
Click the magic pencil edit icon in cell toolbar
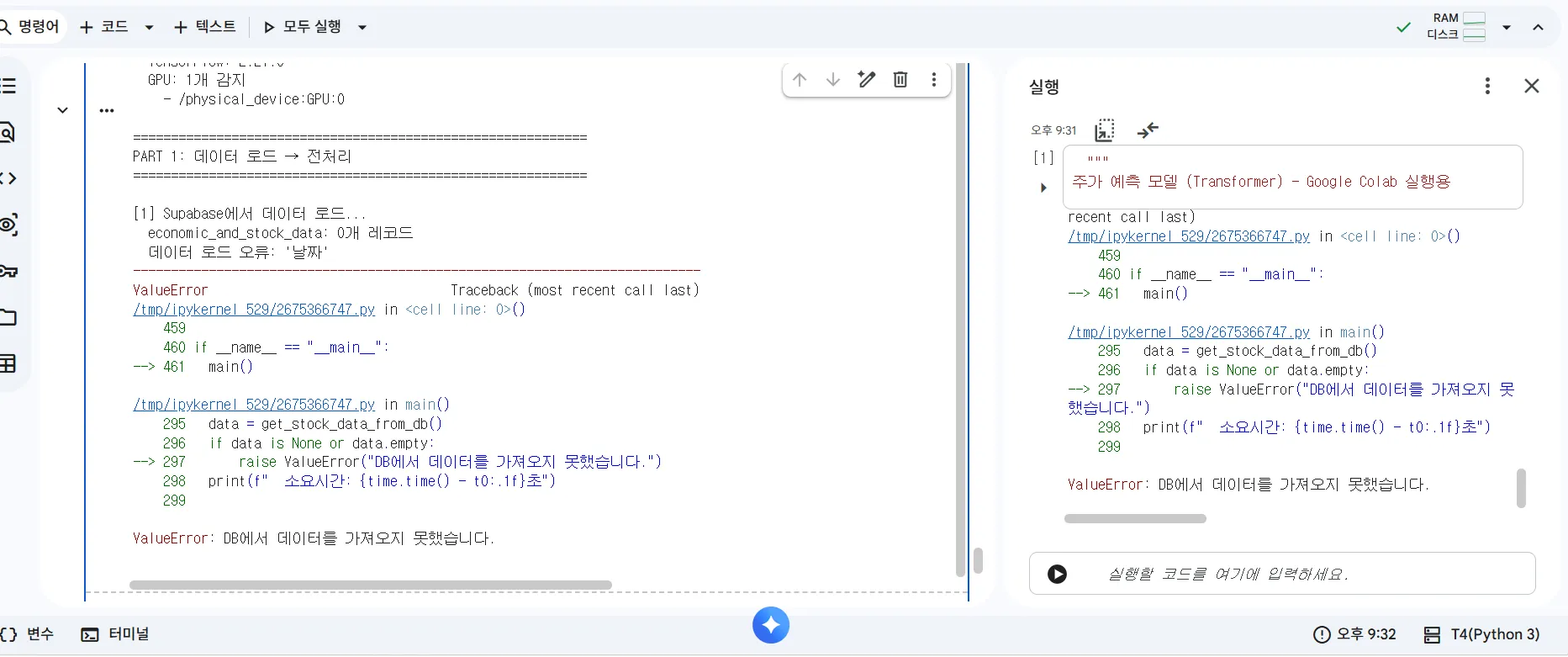click(x=867, y=80)
